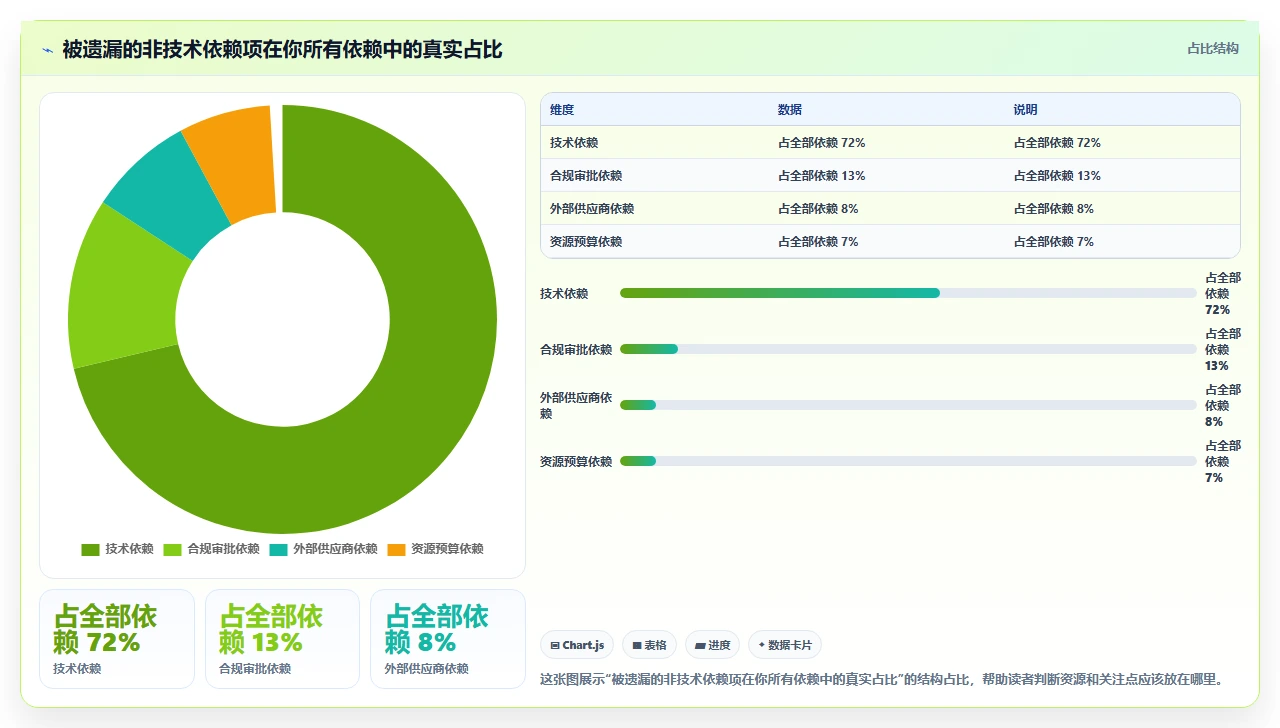Click the Chart.js tag chip
This screenshot has width=1280, height=728.
click(578, 645)
